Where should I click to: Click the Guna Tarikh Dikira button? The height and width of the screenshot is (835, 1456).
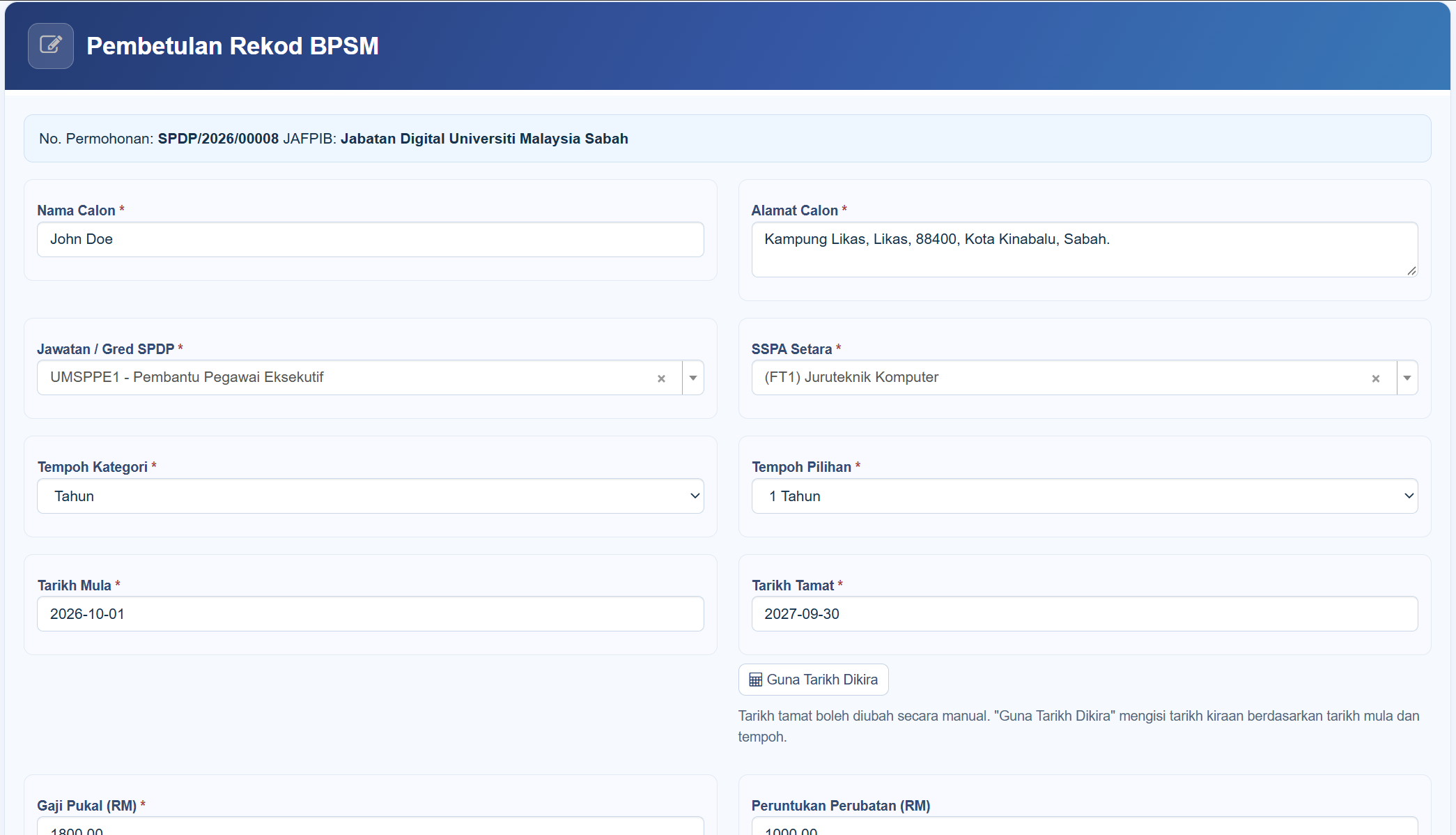[814, 680]
